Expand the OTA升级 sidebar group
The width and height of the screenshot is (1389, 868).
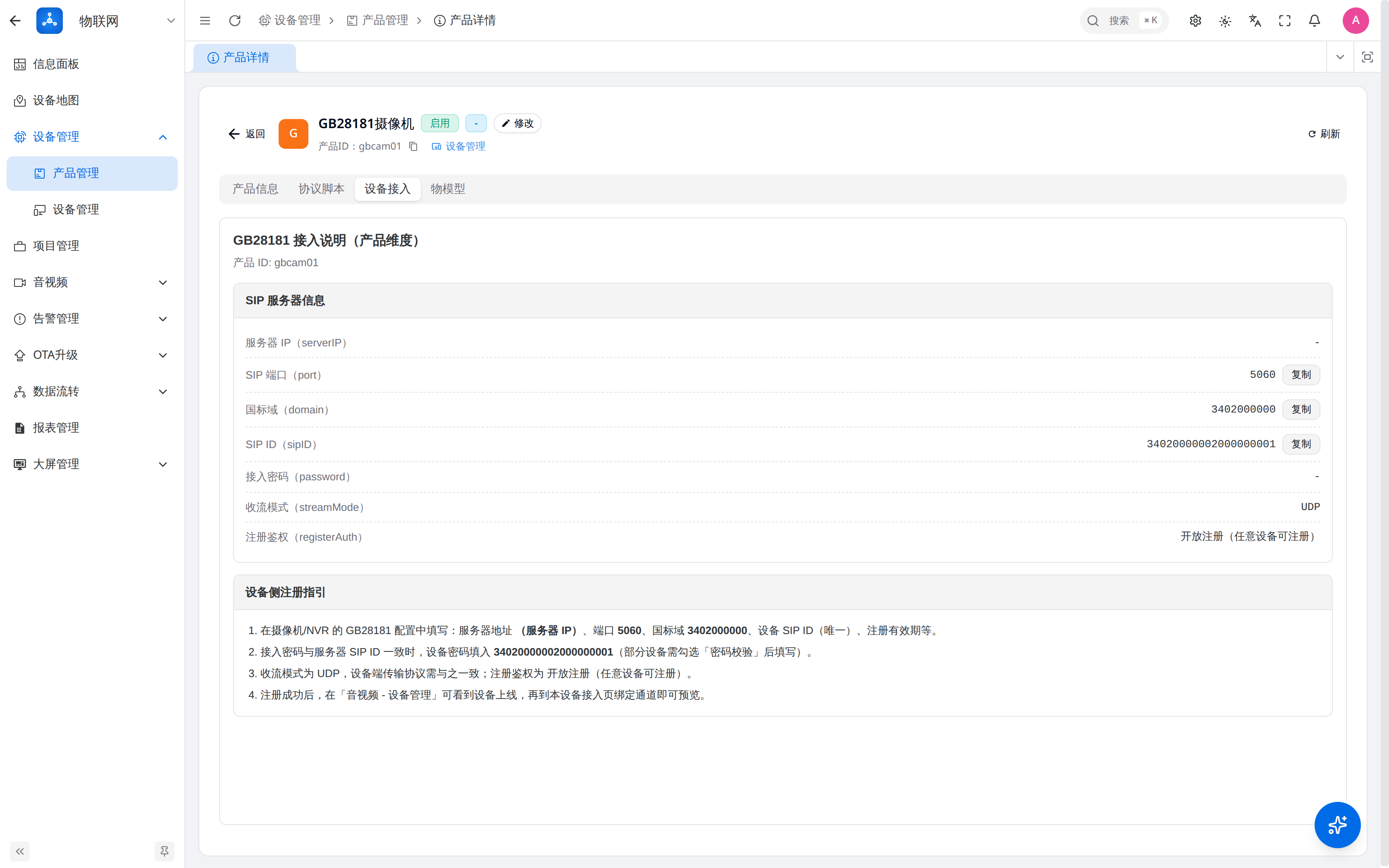point(92,355)
